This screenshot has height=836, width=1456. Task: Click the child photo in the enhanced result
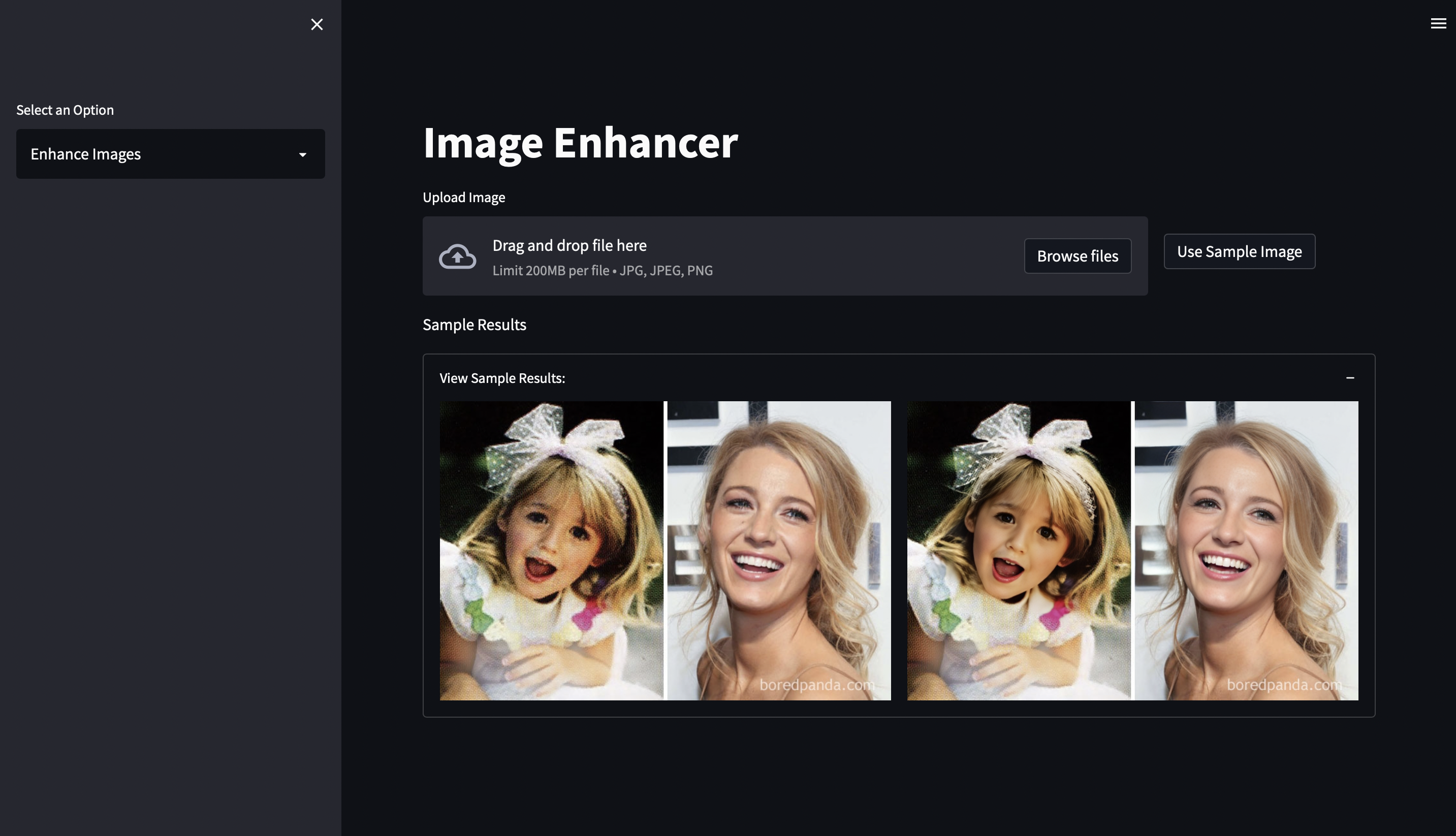(x=1019, y=550)
